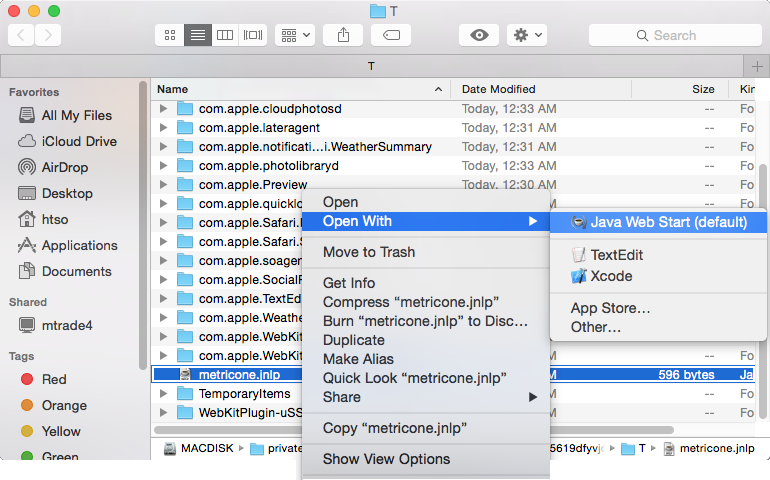Select shared computer mtrade4

55,325
